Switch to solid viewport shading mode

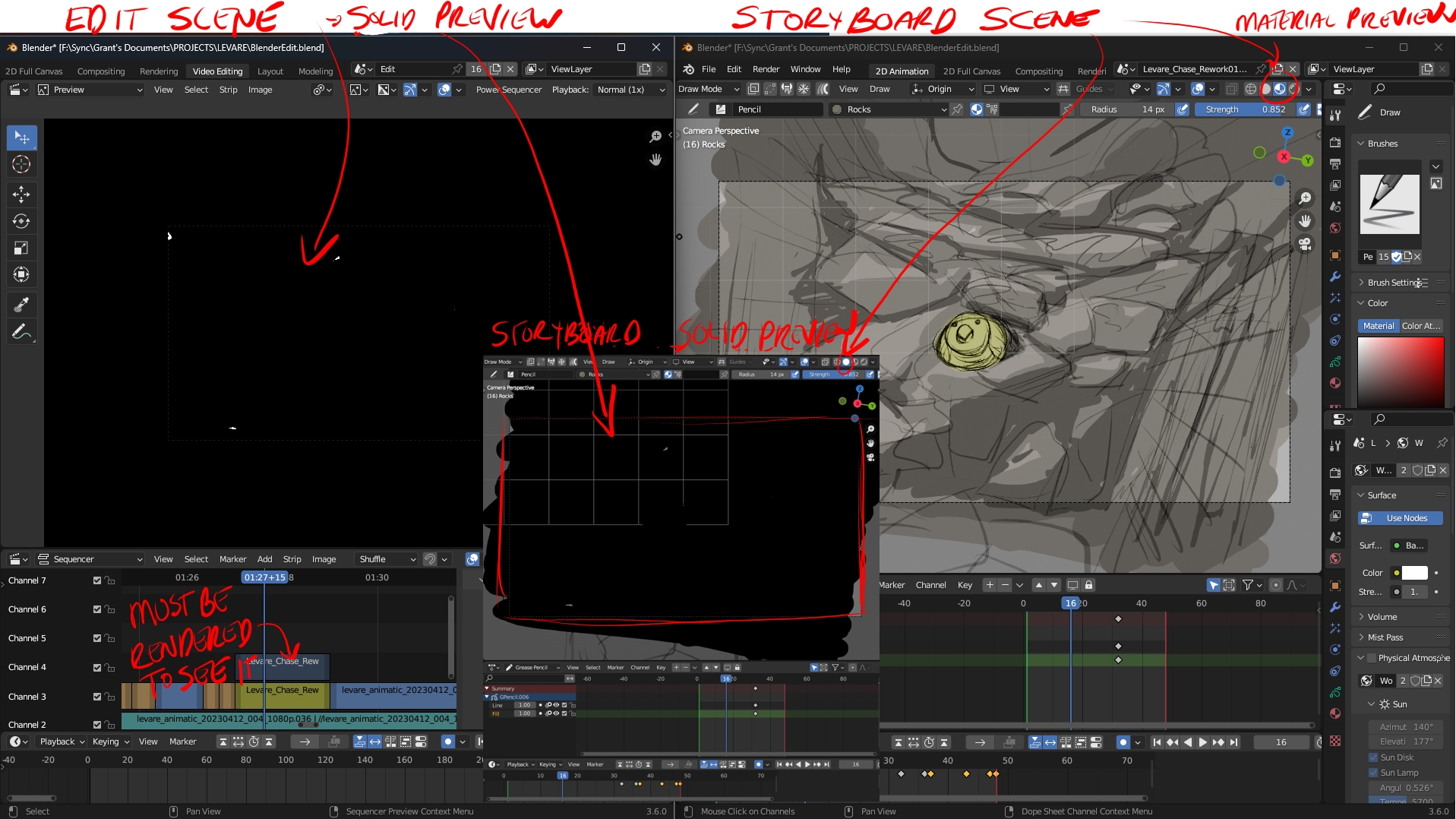[x=1266, y=89]
